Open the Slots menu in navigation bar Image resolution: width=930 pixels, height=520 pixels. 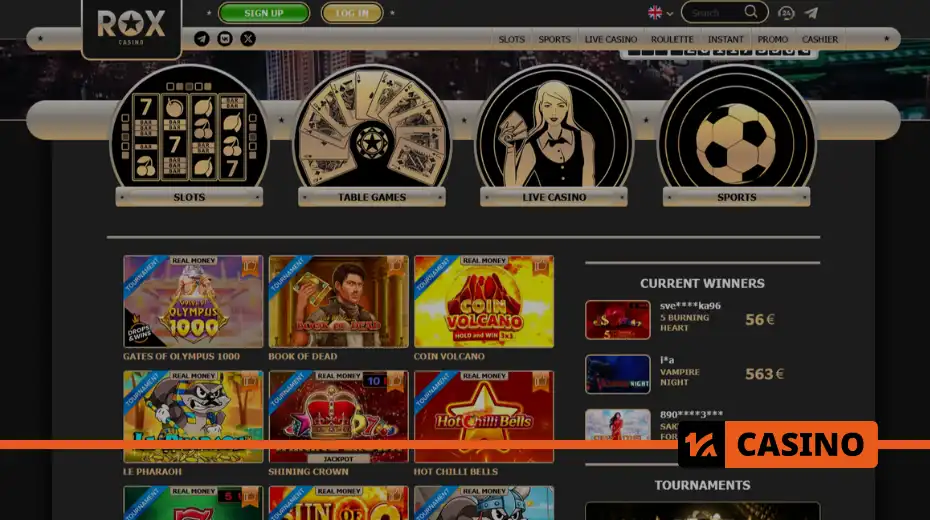tap(511, 39)
